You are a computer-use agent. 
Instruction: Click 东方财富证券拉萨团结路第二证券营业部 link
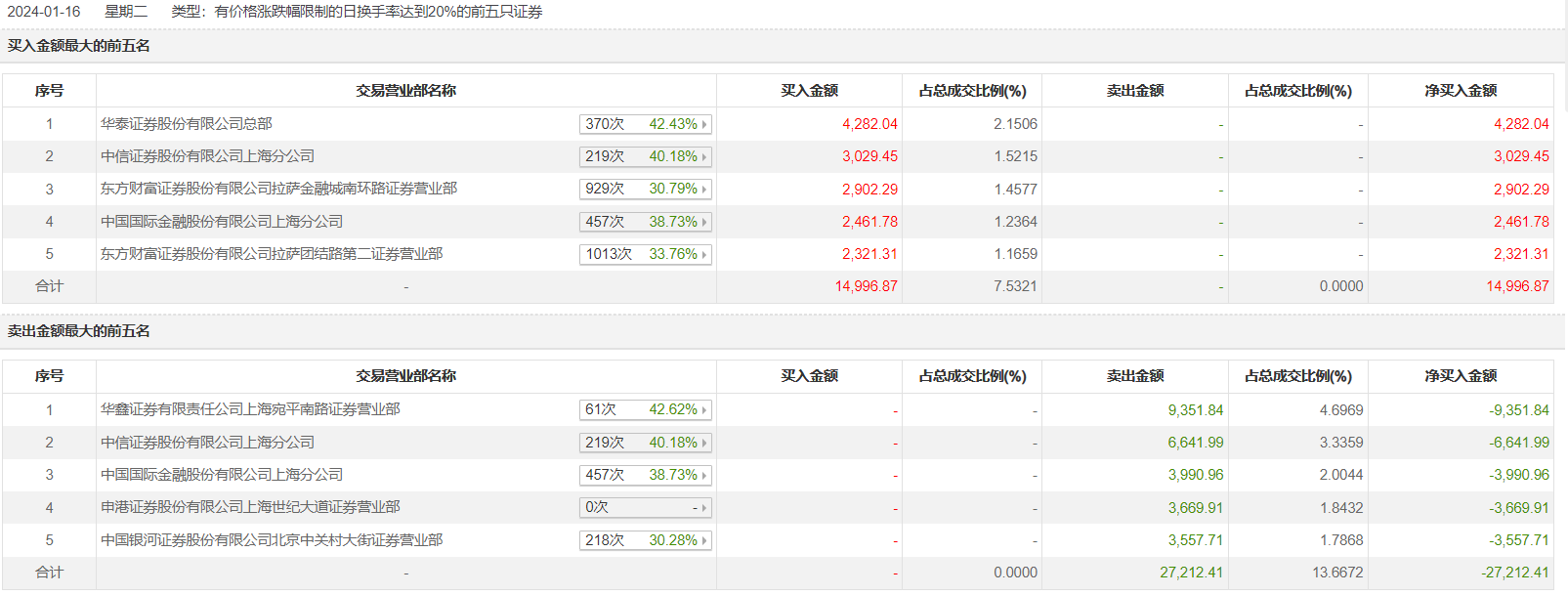pos(272,254)
